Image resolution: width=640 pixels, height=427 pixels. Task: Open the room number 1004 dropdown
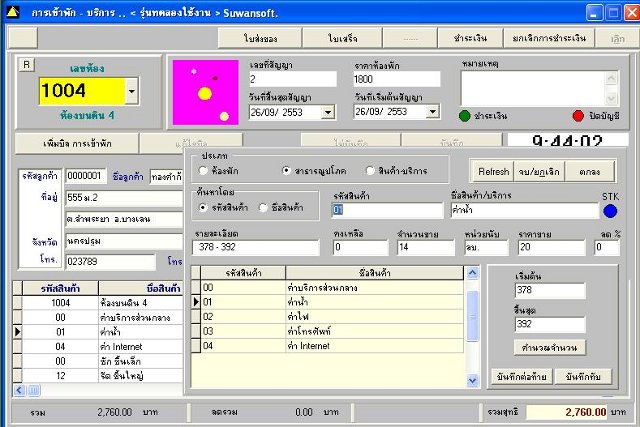(131, 91)
